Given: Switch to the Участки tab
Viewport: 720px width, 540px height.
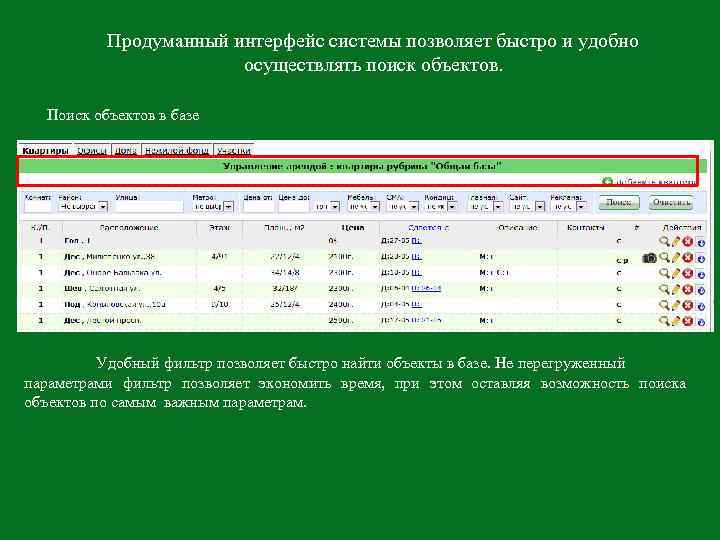Looking at the screenshot, I should (x=234, y=151).
